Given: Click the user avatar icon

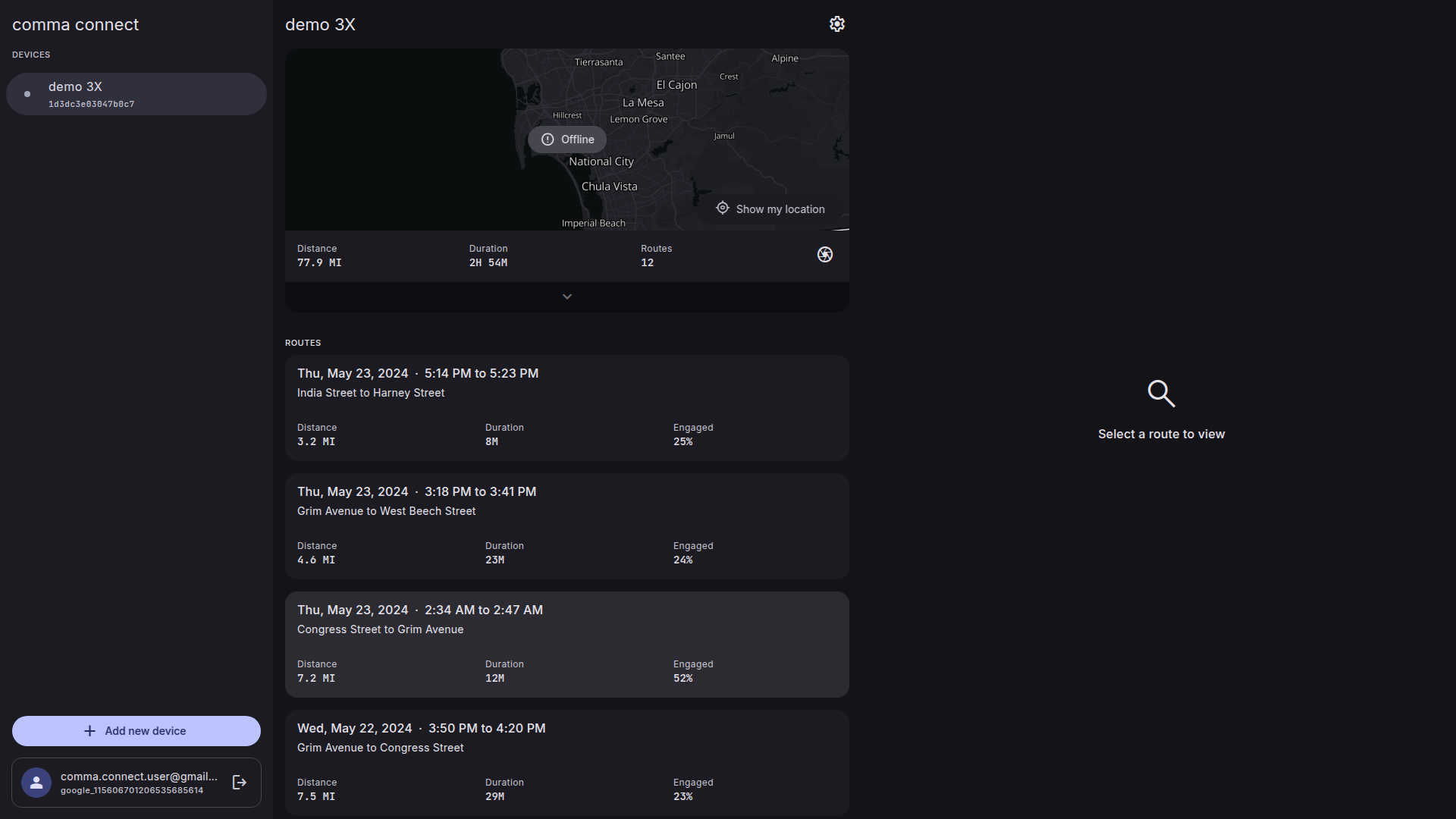Looking at the screenshot, I should tap(36, 783).
